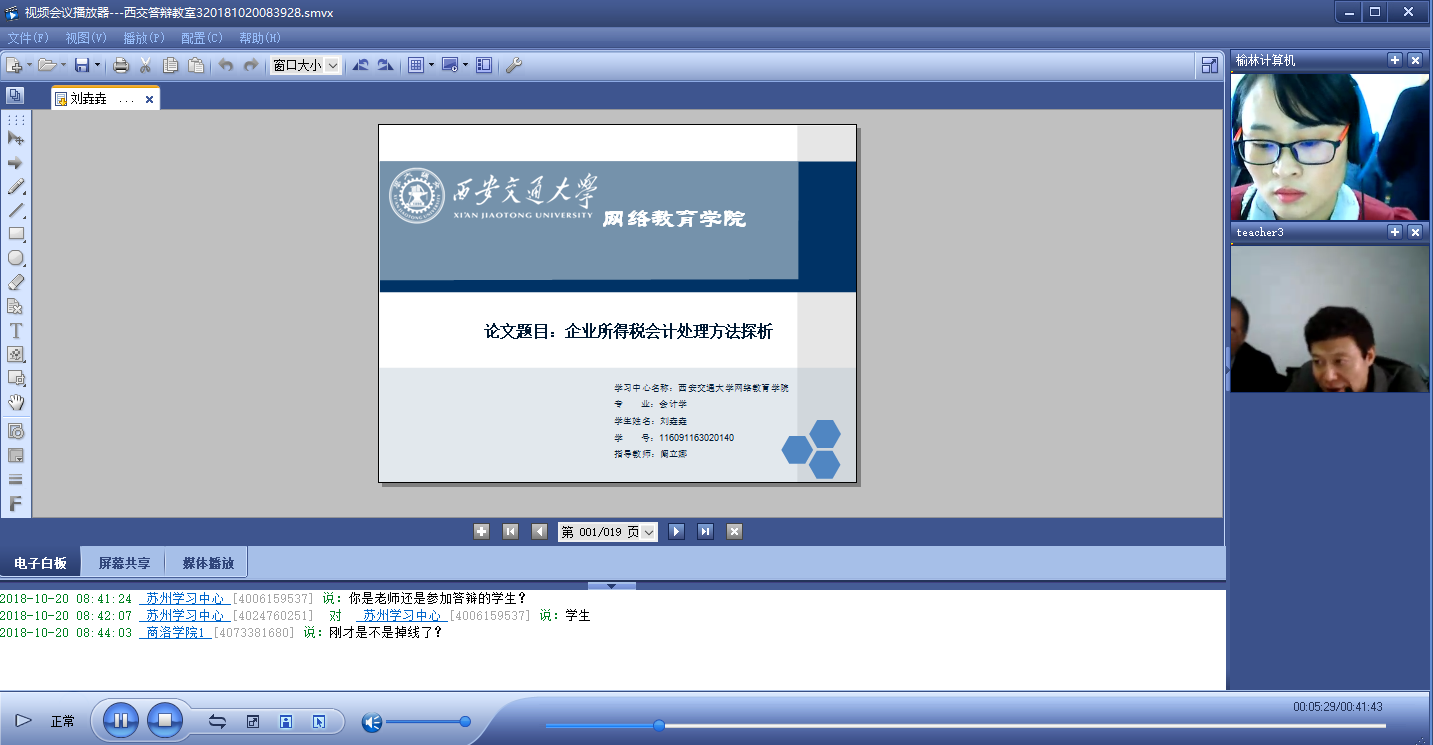Image resolution: width=1433 pixels, height=745 pixels.
Task: Toggle the side panel layout icon
Action: click(x=484, y=65)
